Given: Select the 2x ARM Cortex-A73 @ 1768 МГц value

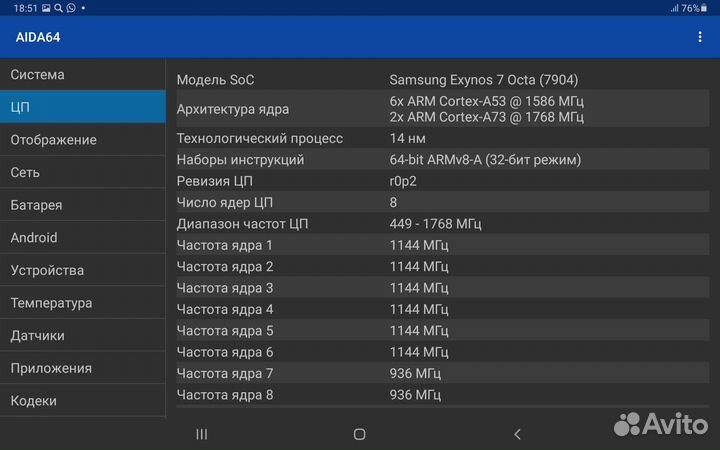Looking at the screenshot, I should tap(487, 117).
